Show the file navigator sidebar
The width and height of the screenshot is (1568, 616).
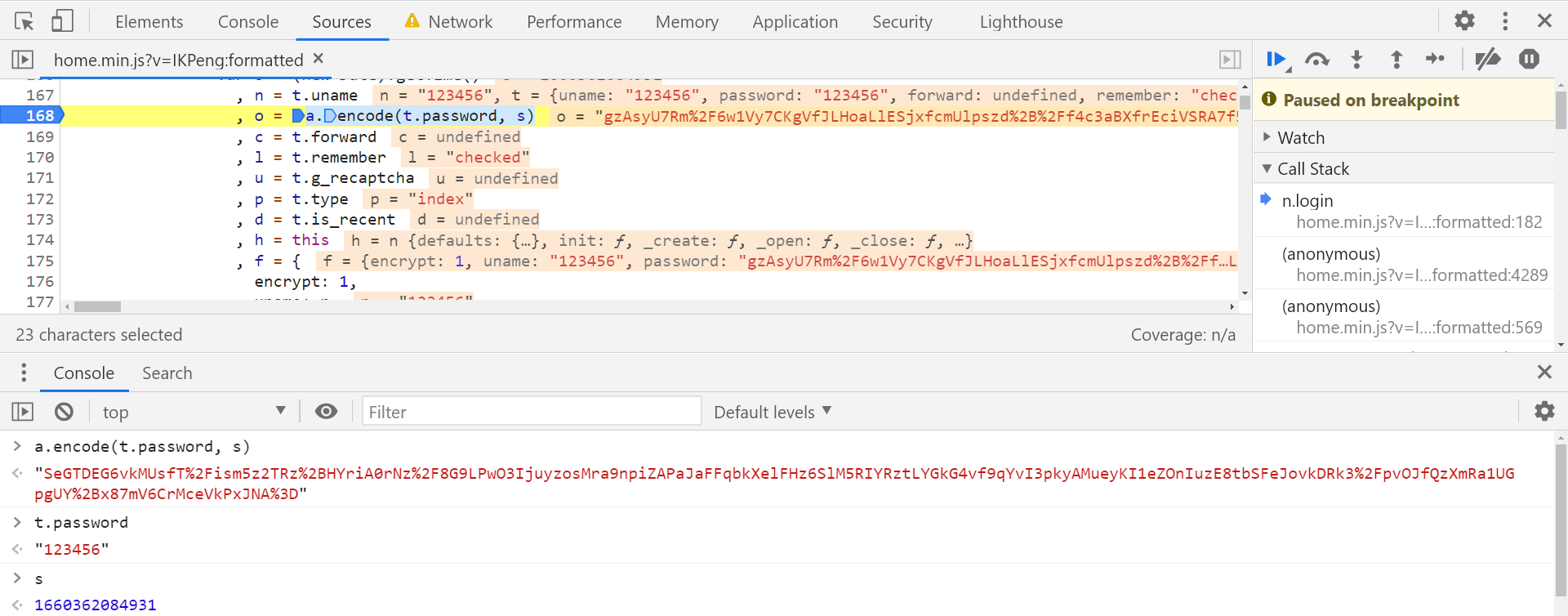click(22, 60)
